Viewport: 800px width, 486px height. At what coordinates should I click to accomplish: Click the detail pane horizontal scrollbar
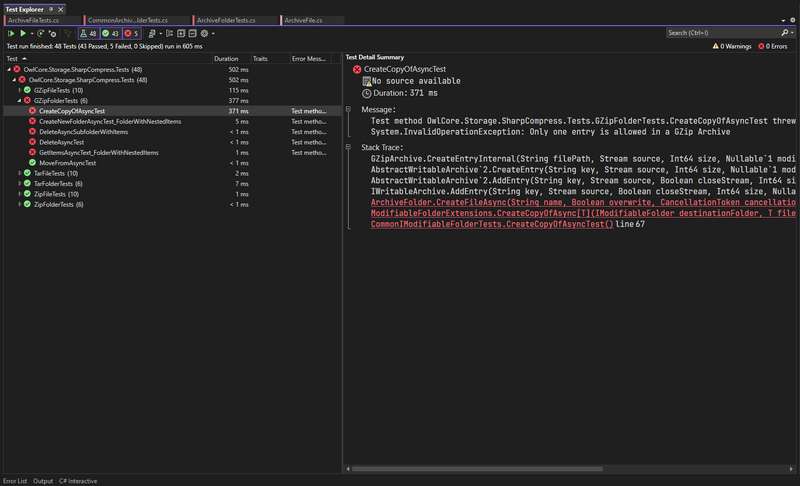[477, 469]
